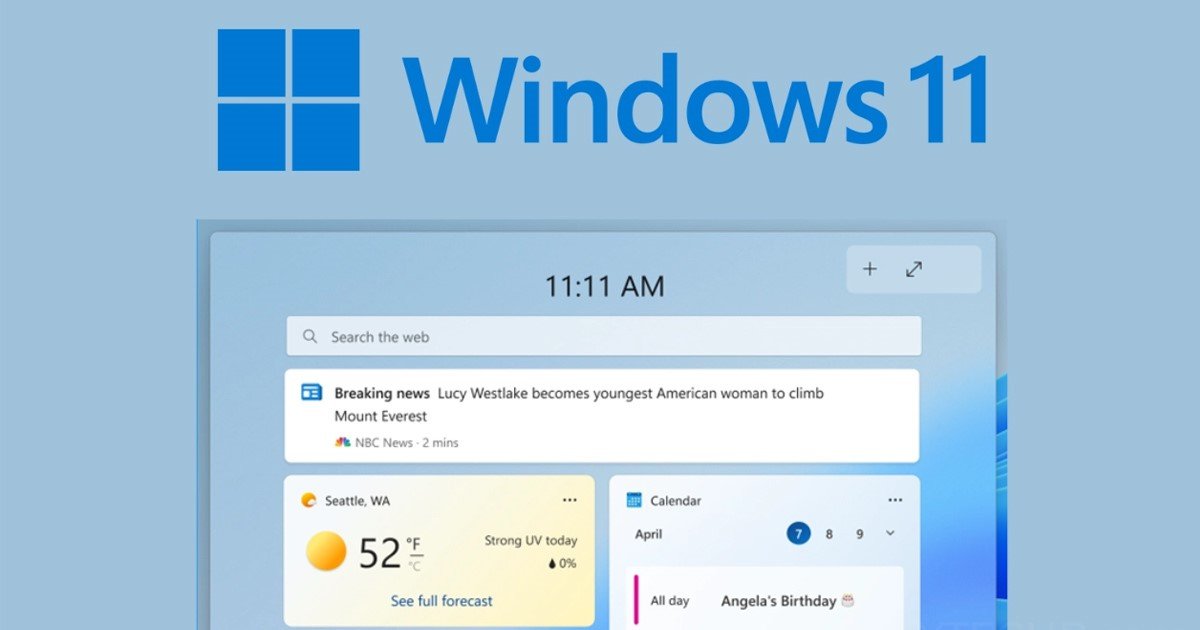Click the magnifier icon in search bar

click(x=311, y=337)
